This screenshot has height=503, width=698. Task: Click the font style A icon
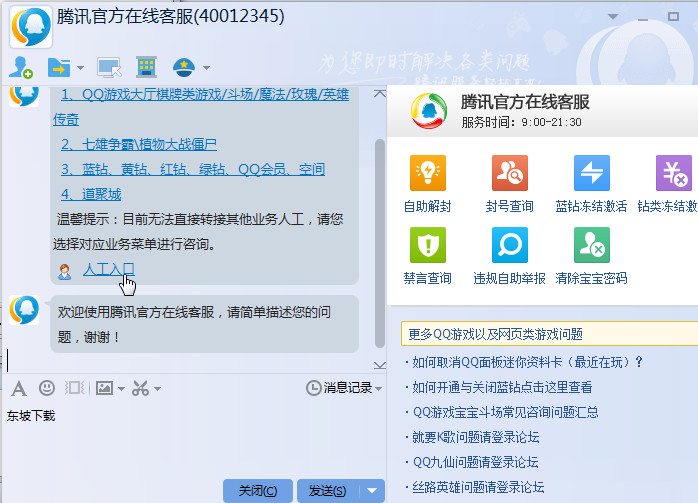click(x=18, y=389)
